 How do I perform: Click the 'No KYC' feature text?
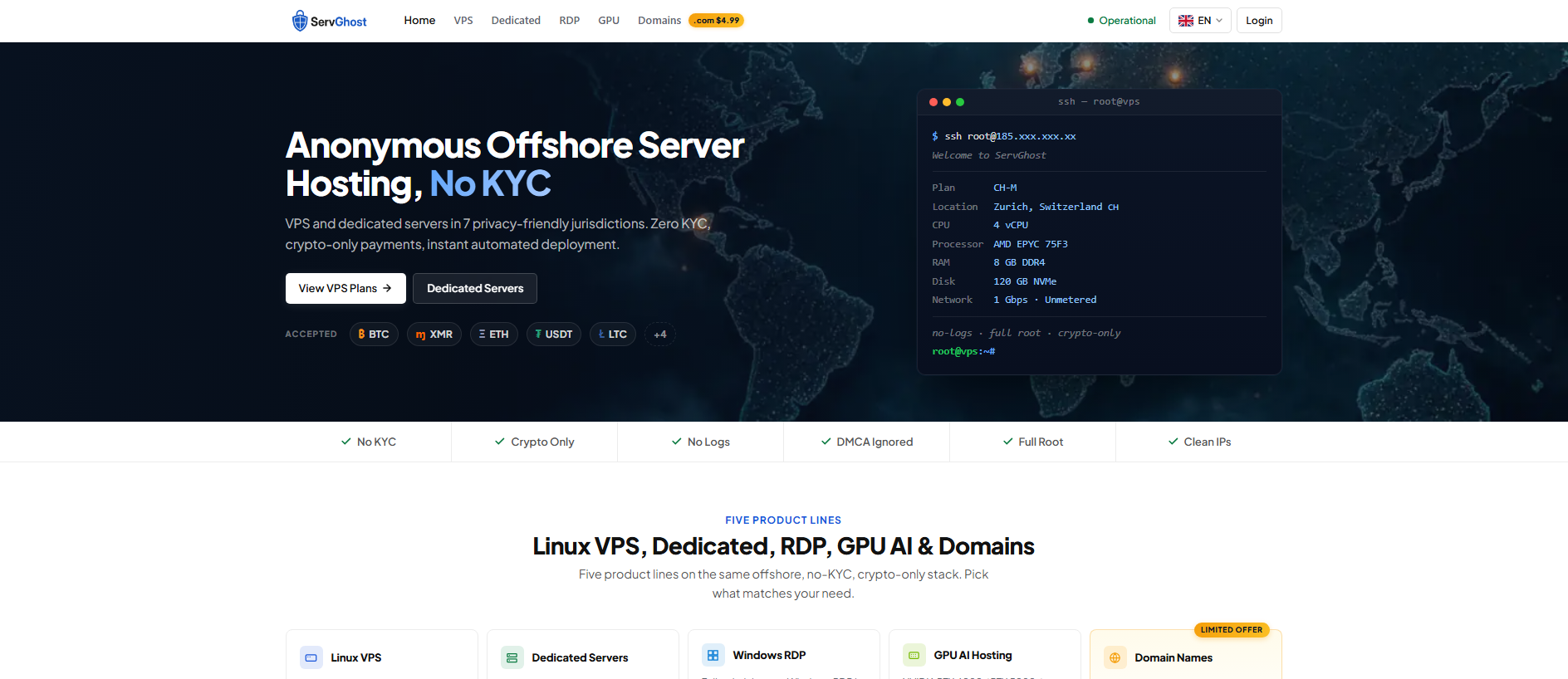pos(376,442)
